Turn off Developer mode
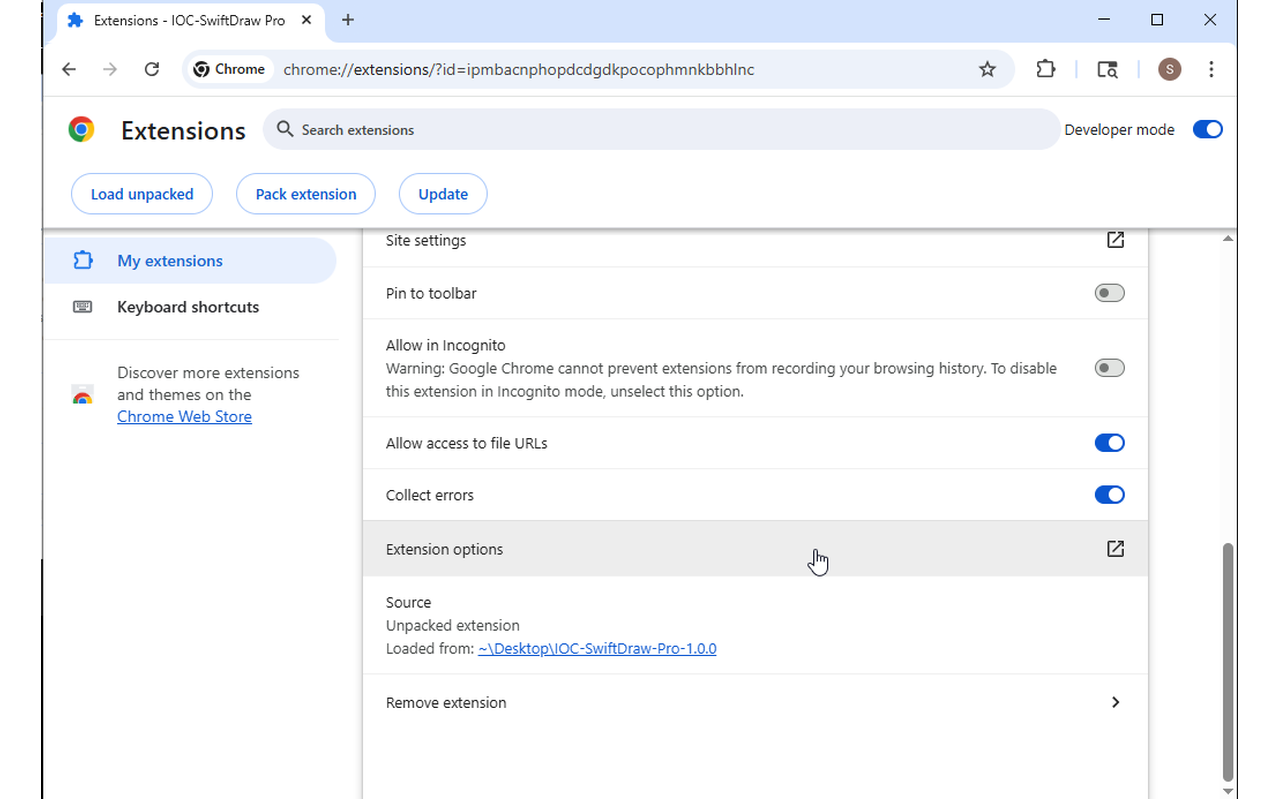 [x=1208, y=129]
